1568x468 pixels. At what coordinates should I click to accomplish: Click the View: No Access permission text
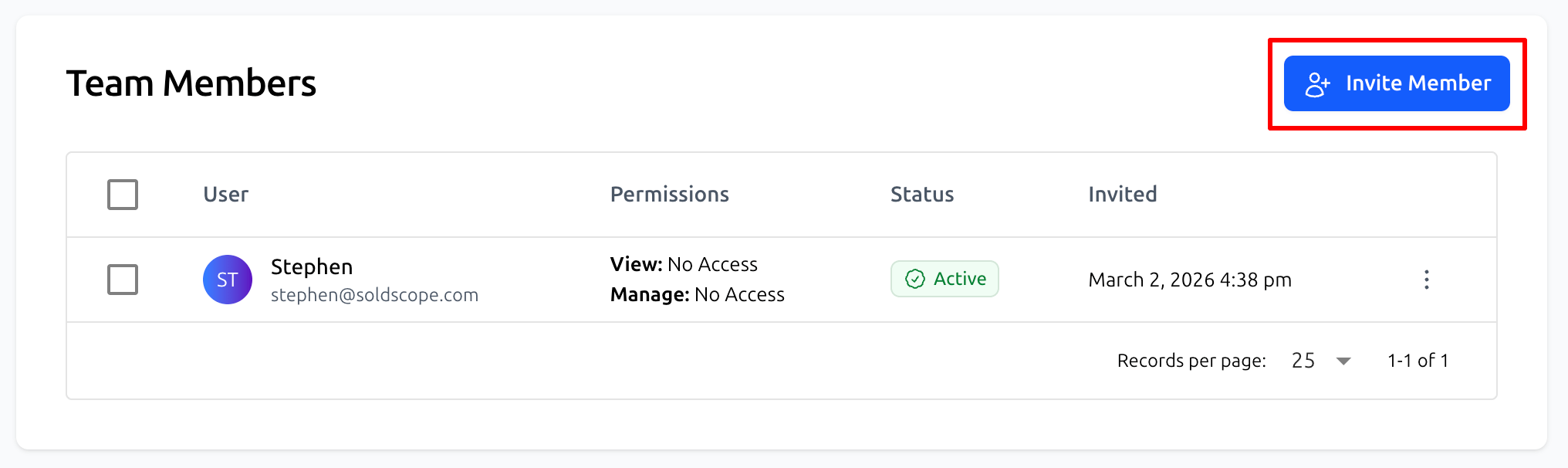click(684, 264)
